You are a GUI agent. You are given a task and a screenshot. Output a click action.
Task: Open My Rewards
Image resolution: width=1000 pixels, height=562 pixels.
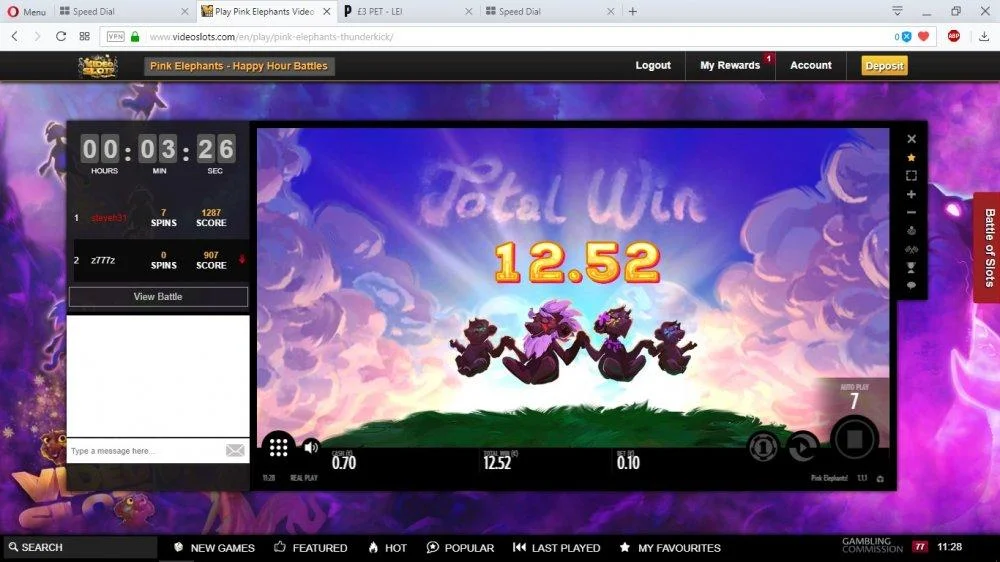[x=730, y=65]
